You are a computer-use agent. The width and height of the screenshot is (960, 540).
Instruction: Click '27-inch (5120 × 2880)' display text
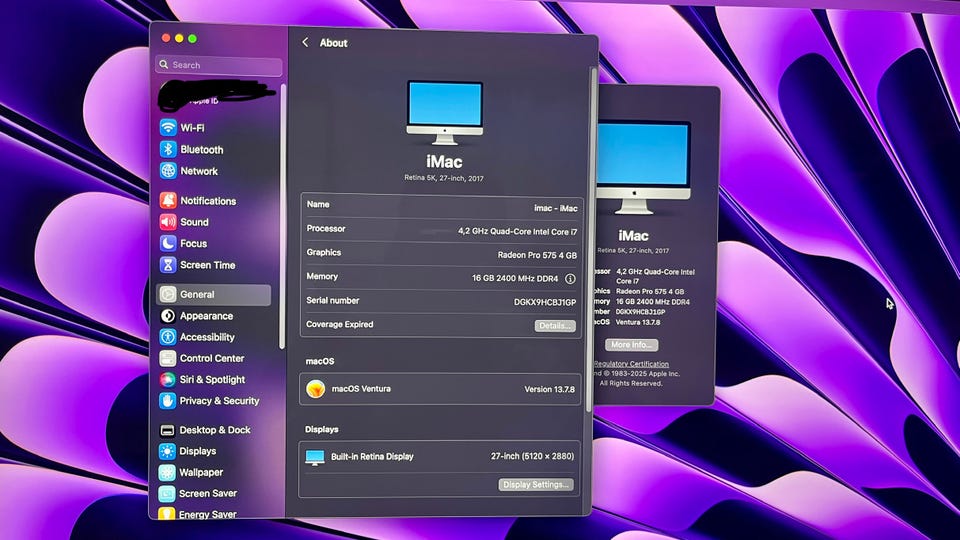pyautogui.click(x=533, y=456)
